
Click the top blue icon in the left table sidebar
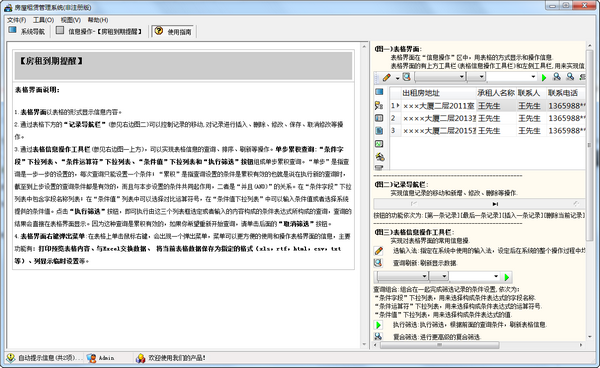(379, 92)
